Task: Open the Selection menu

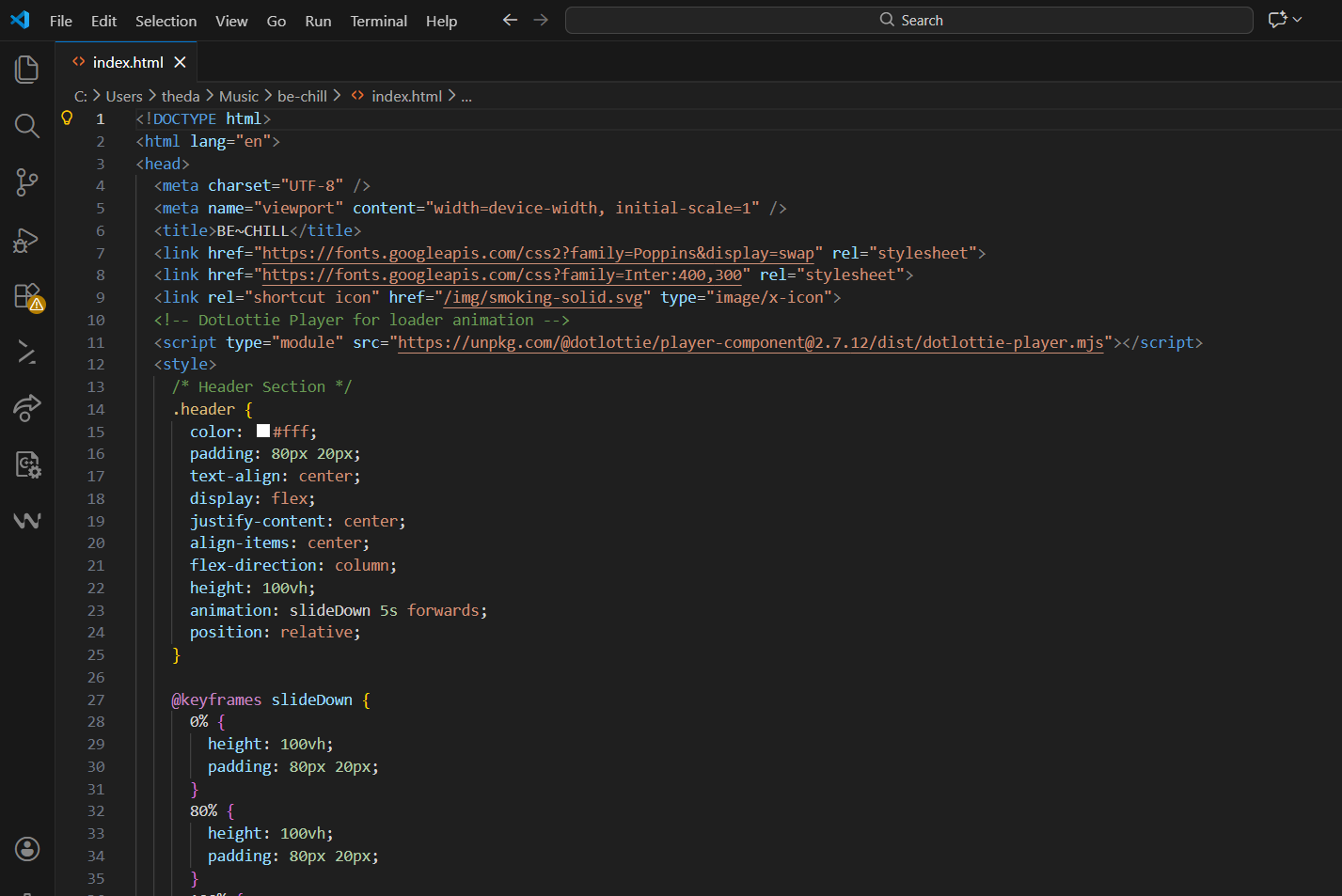Action: click(166, 21)
